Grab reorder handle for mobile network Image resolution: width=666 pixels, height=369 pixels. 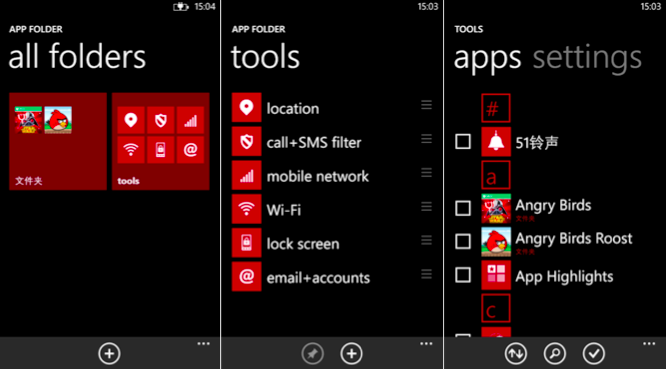coord(426,172)
